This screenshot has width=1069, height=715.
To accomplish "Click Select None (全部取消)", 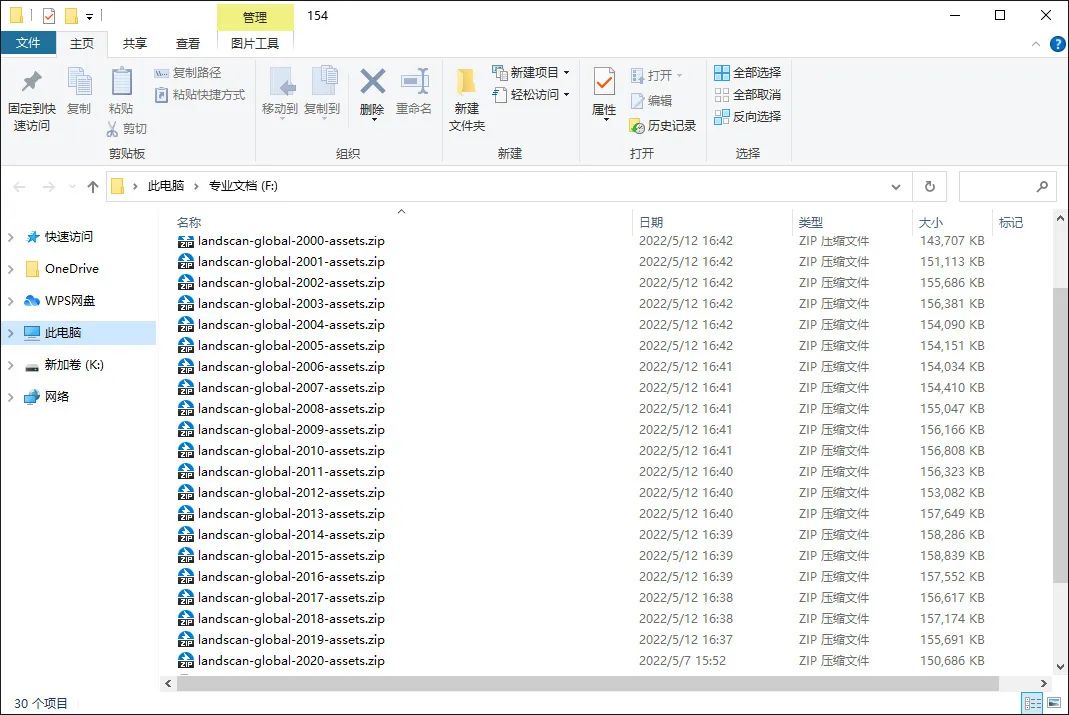I will pyautogui.click(x=748, y=95).
